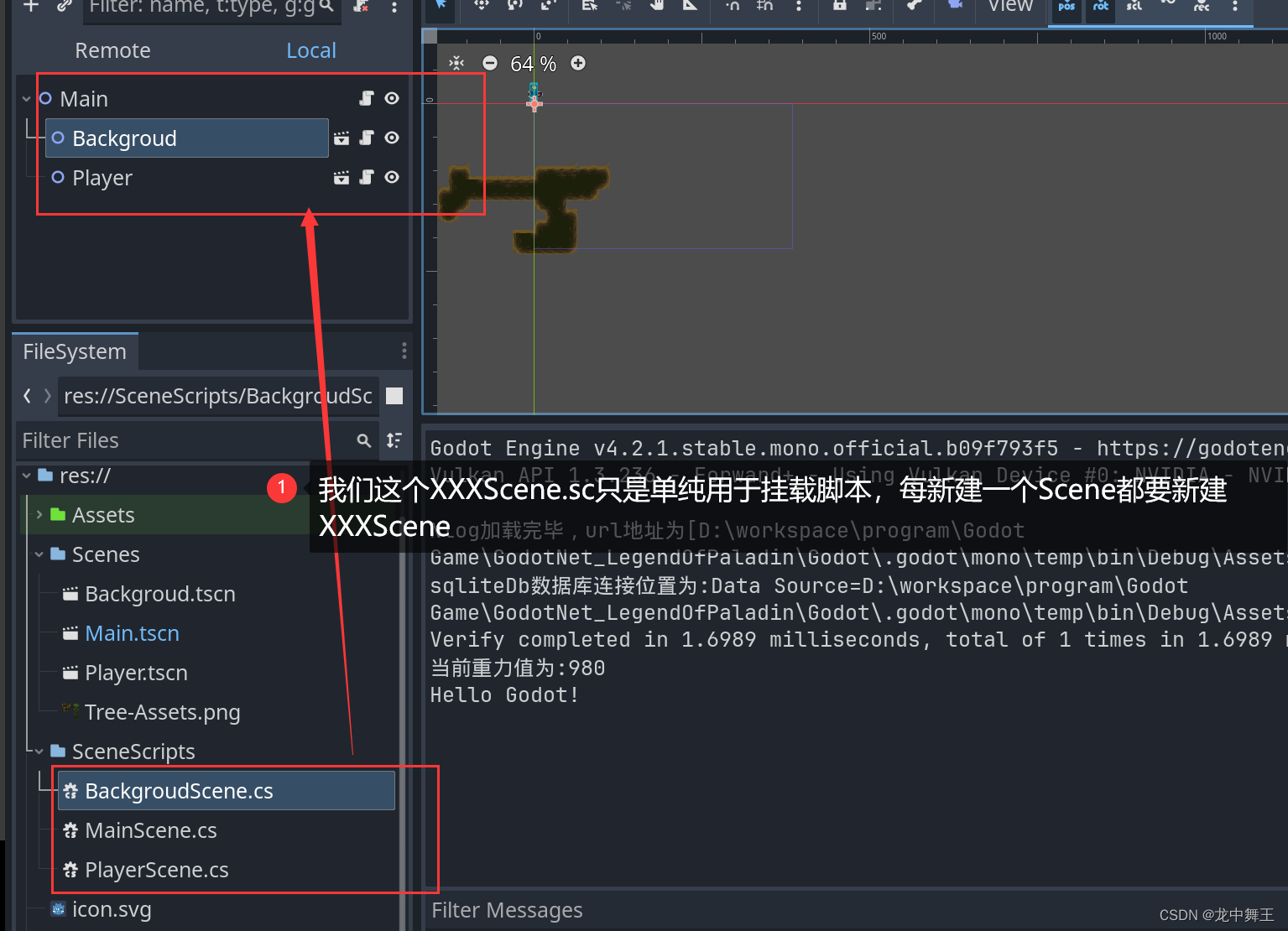Open the View menu in canvas toolbar
Image resolution: width=1288 pixels, height=931 pixels.
coord(1010,6)
